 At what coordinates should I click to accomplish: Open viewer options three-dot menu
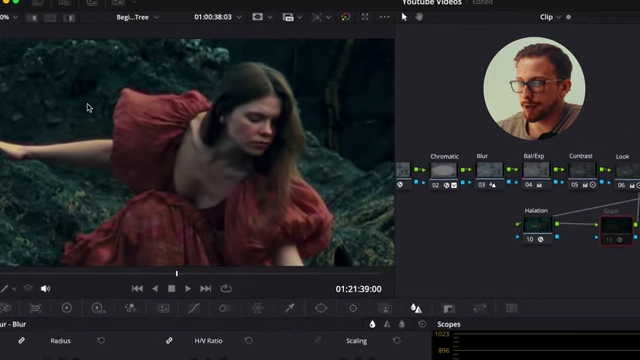pos(384,17)
